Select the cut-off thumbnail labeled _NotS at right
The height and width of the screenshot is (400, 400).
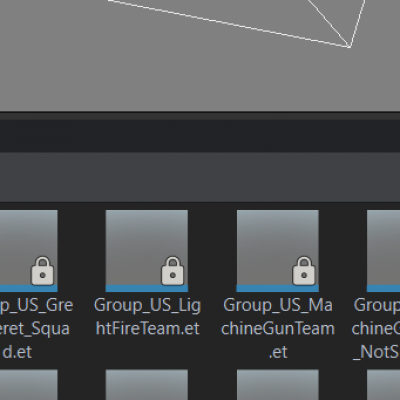(383, 251)
